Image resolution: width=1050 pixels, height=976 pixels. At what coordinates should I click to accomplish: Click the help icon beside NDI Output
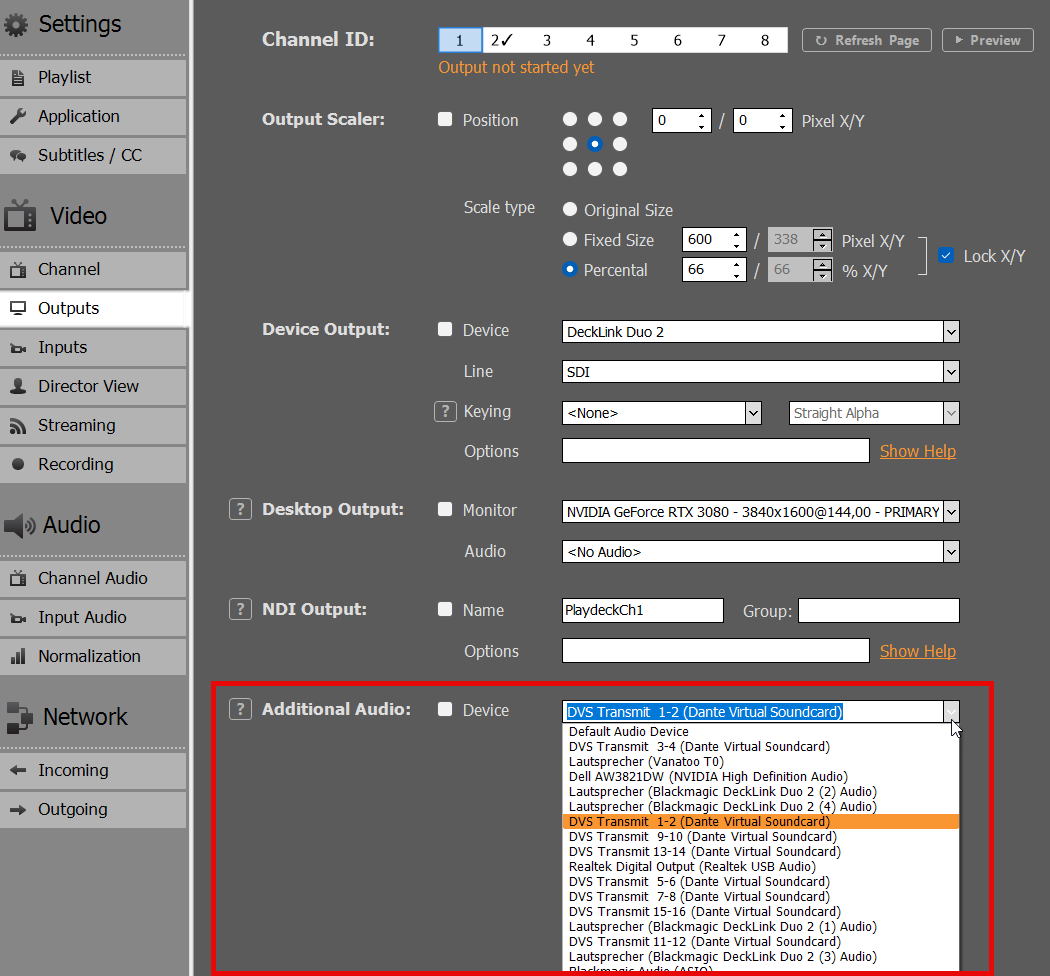click(x=240, y=609)
